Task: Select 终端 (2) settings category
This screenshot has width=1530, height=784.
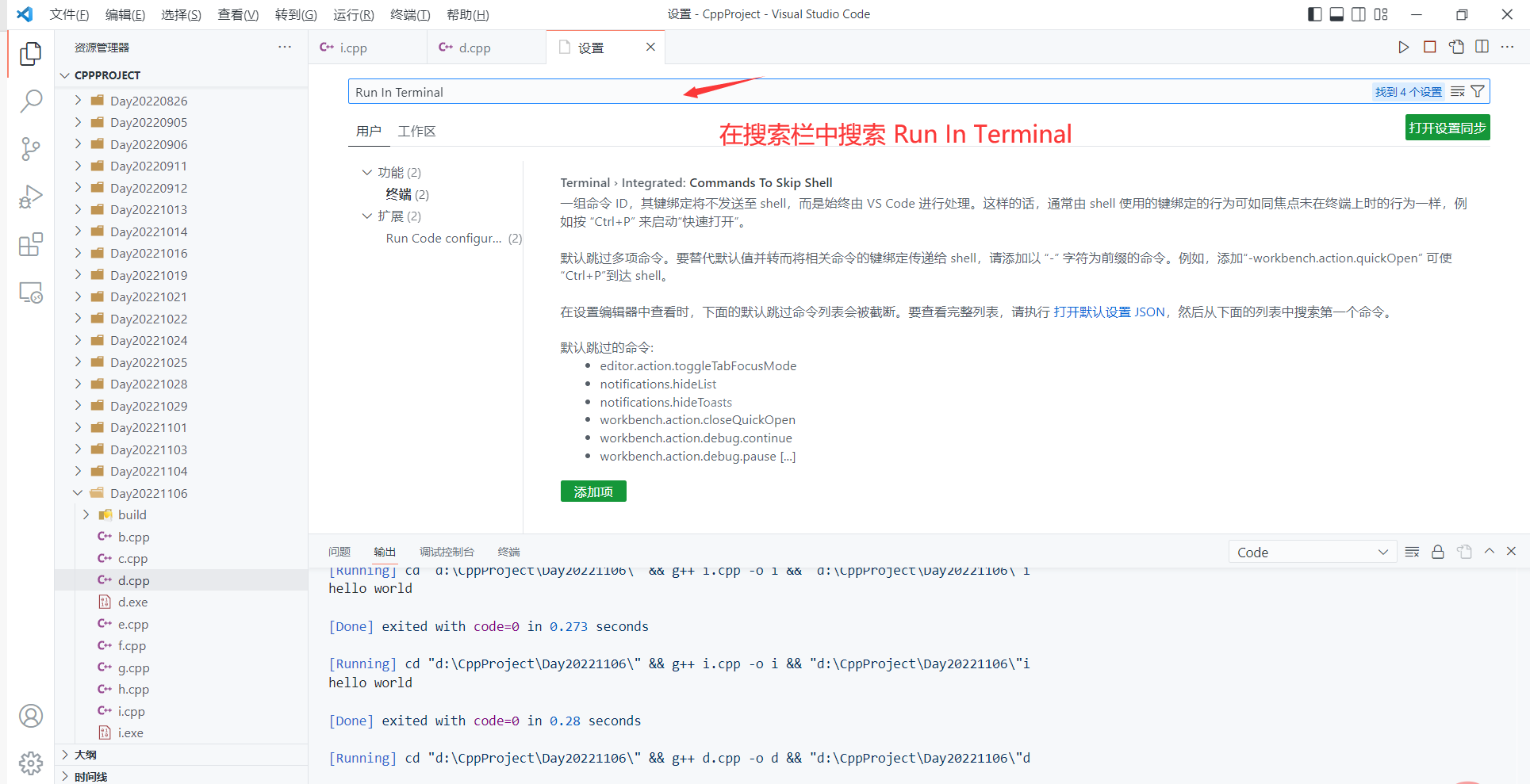Action: point(407,194)
